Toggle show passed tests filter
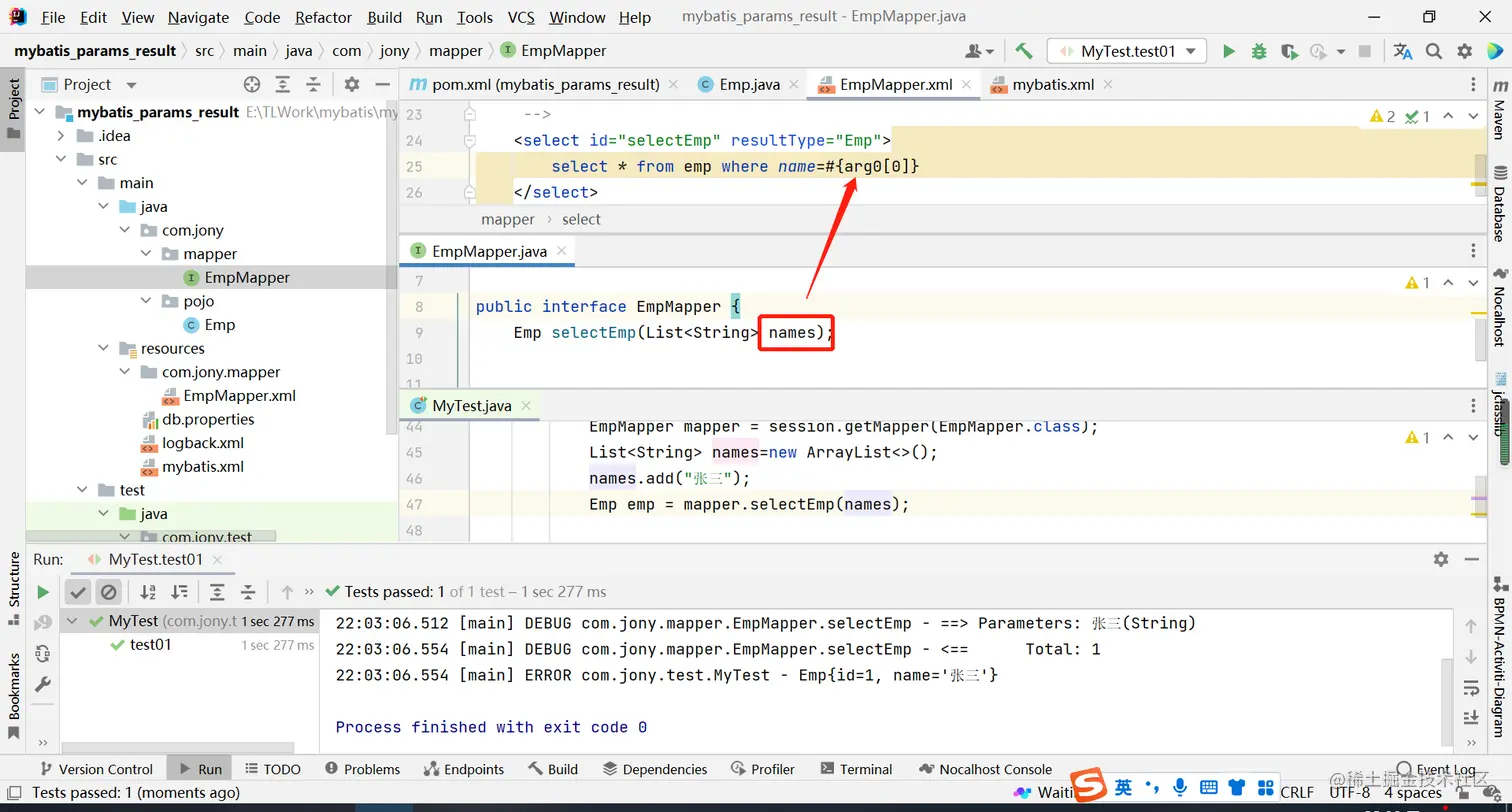Screen dimensions: 1512x812 pyautogui.click(x=78, y=592)
